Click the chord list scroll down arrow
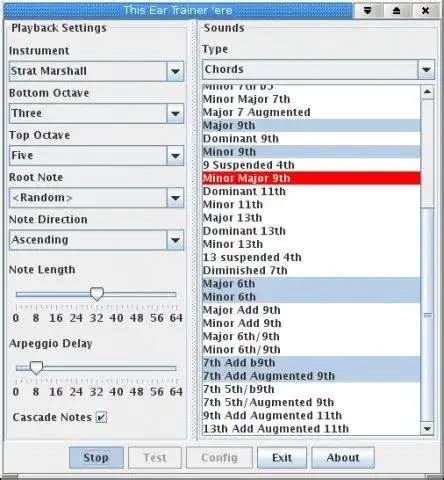Viewport: 444px width, 480px height. click(x=427, y=428)
